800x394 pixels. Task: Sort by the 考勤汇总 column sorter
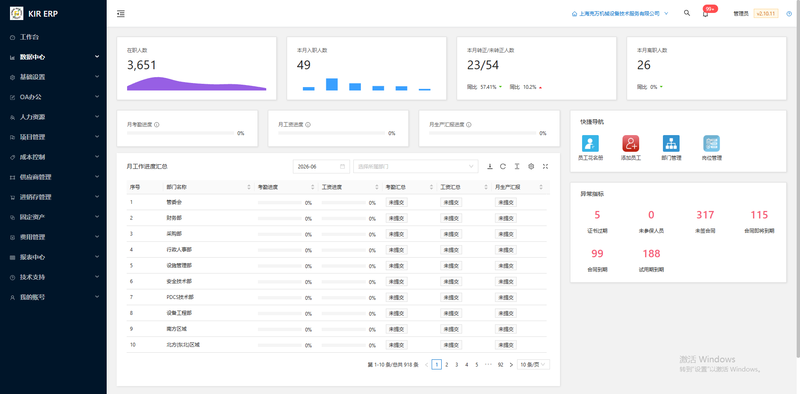click(432, 187)
